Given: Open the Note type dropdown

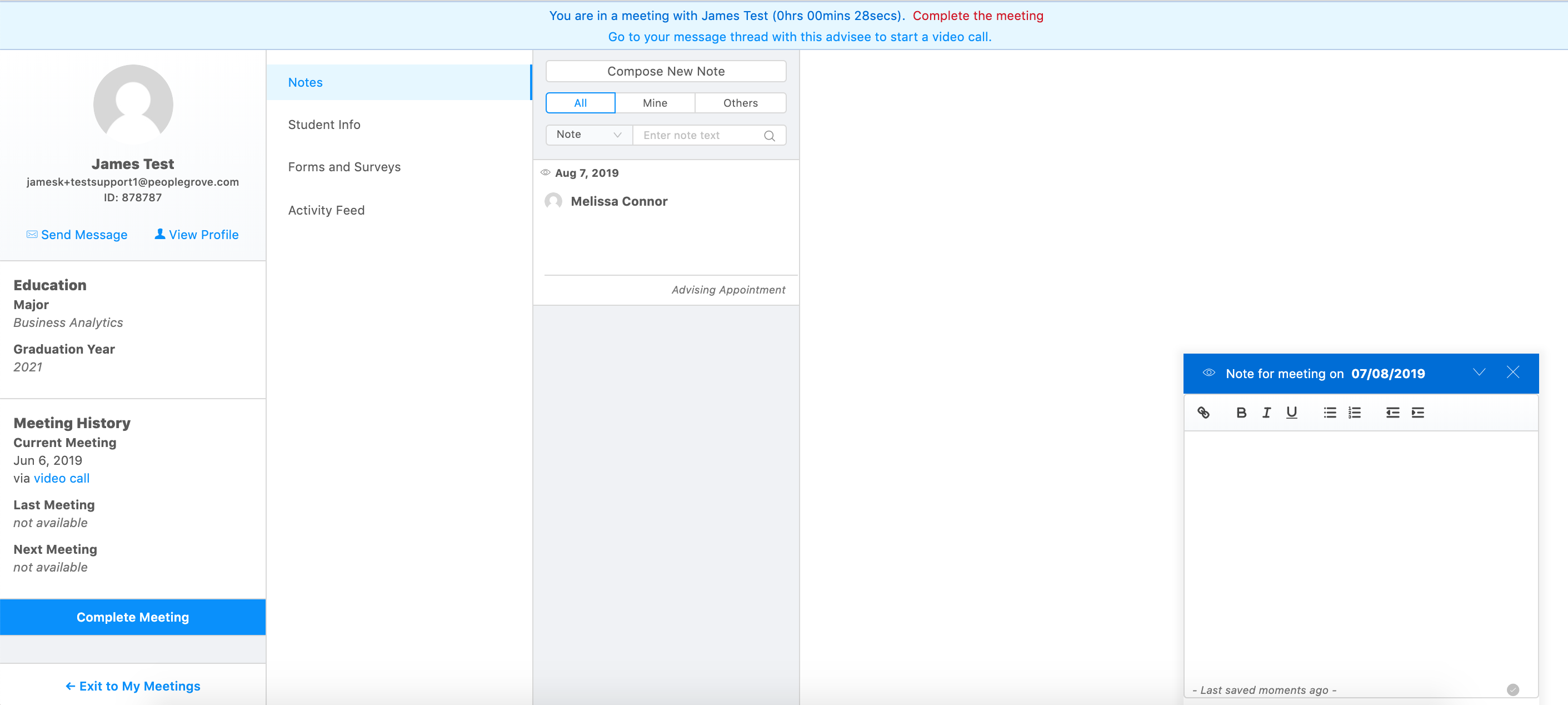Looking at the screenshot, I should (588, 135).
